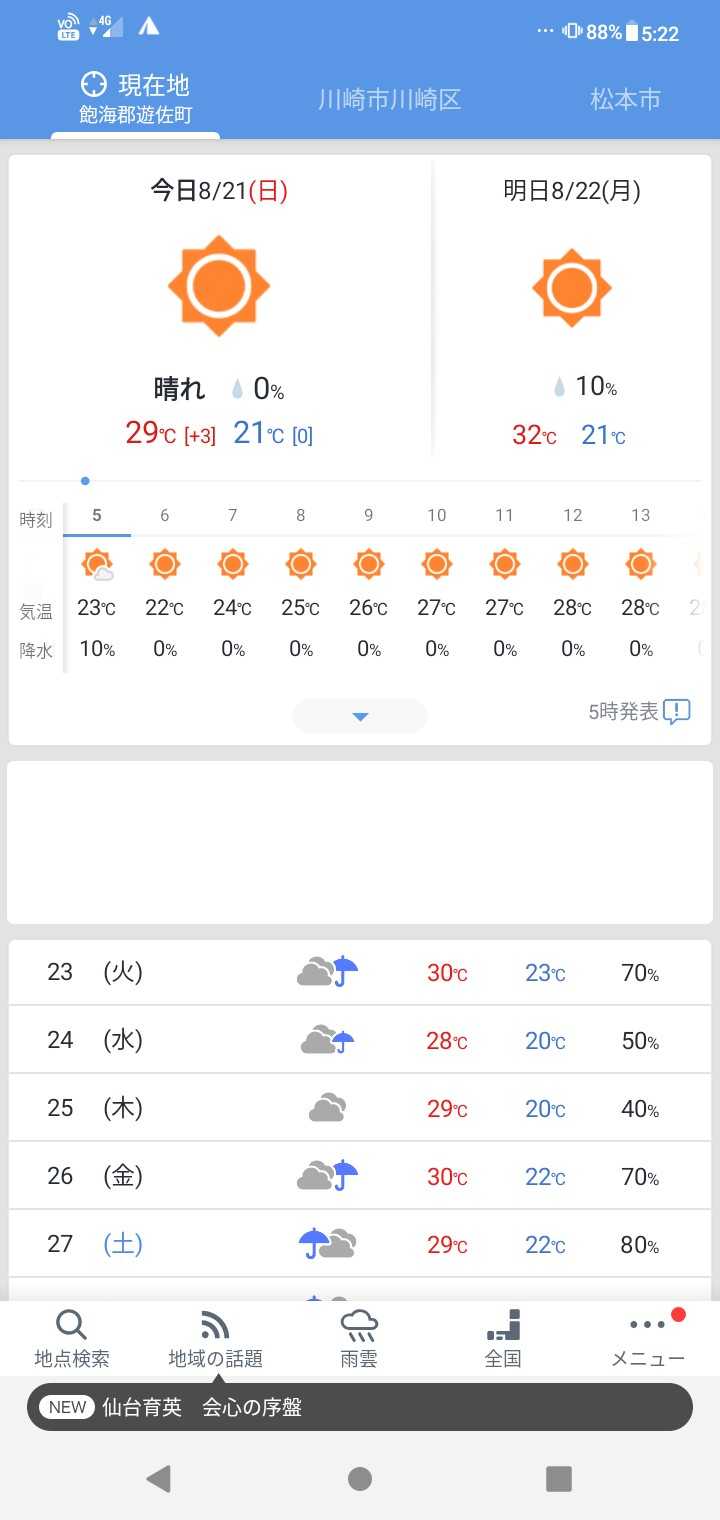
Task: Select the 現在地 current location tab
Action: (x=136, y=99)
